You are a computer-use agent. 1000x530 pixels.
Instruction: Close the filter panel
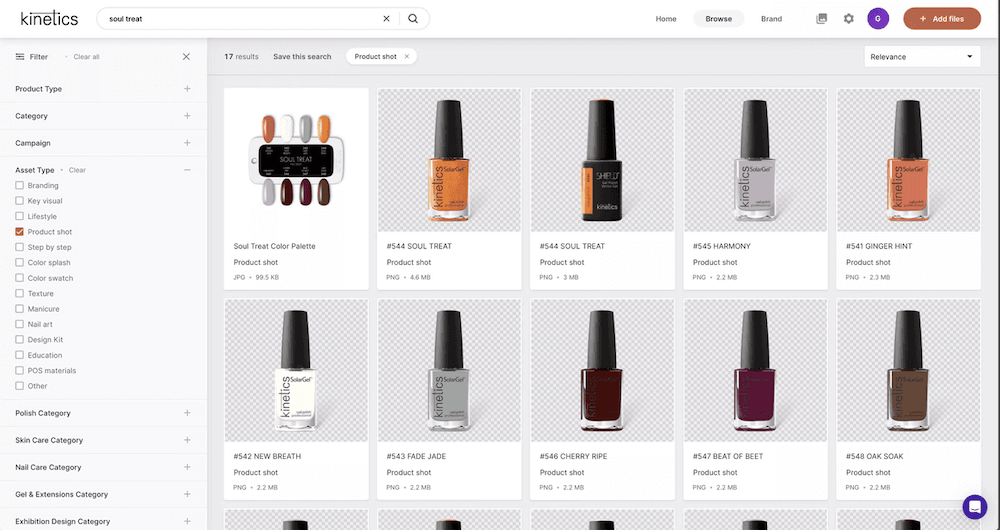click(186, 57)
